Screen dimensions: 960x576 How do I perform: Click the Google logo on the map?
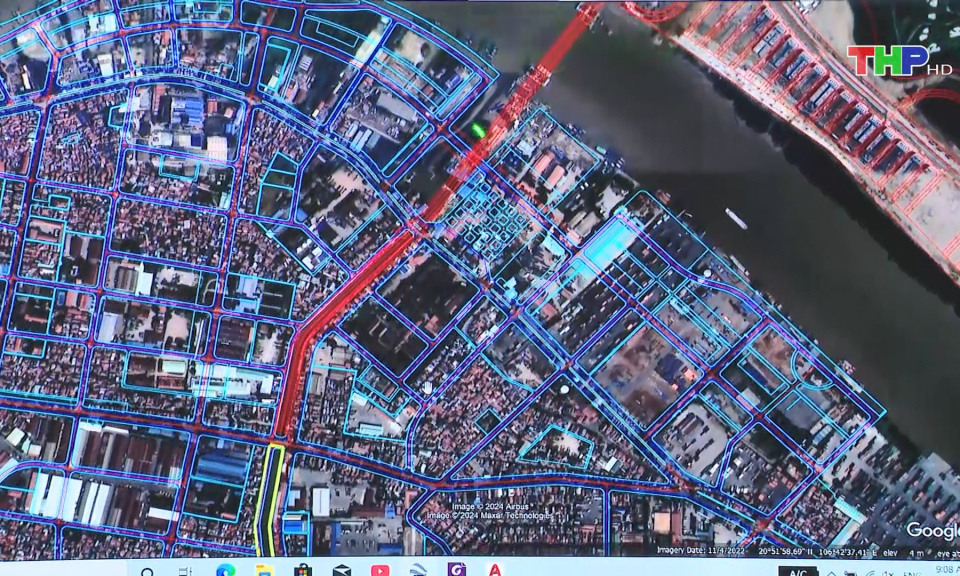931,531
